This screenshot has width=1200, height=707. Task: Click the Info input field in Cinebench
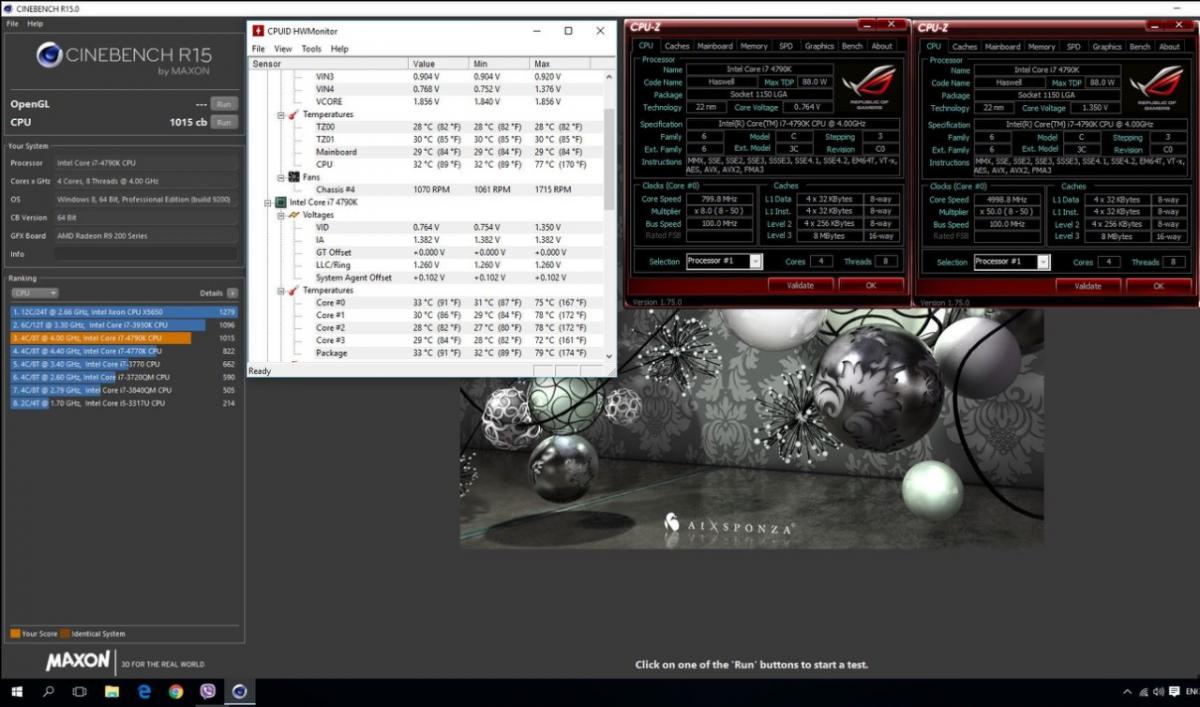click(147, 254)
